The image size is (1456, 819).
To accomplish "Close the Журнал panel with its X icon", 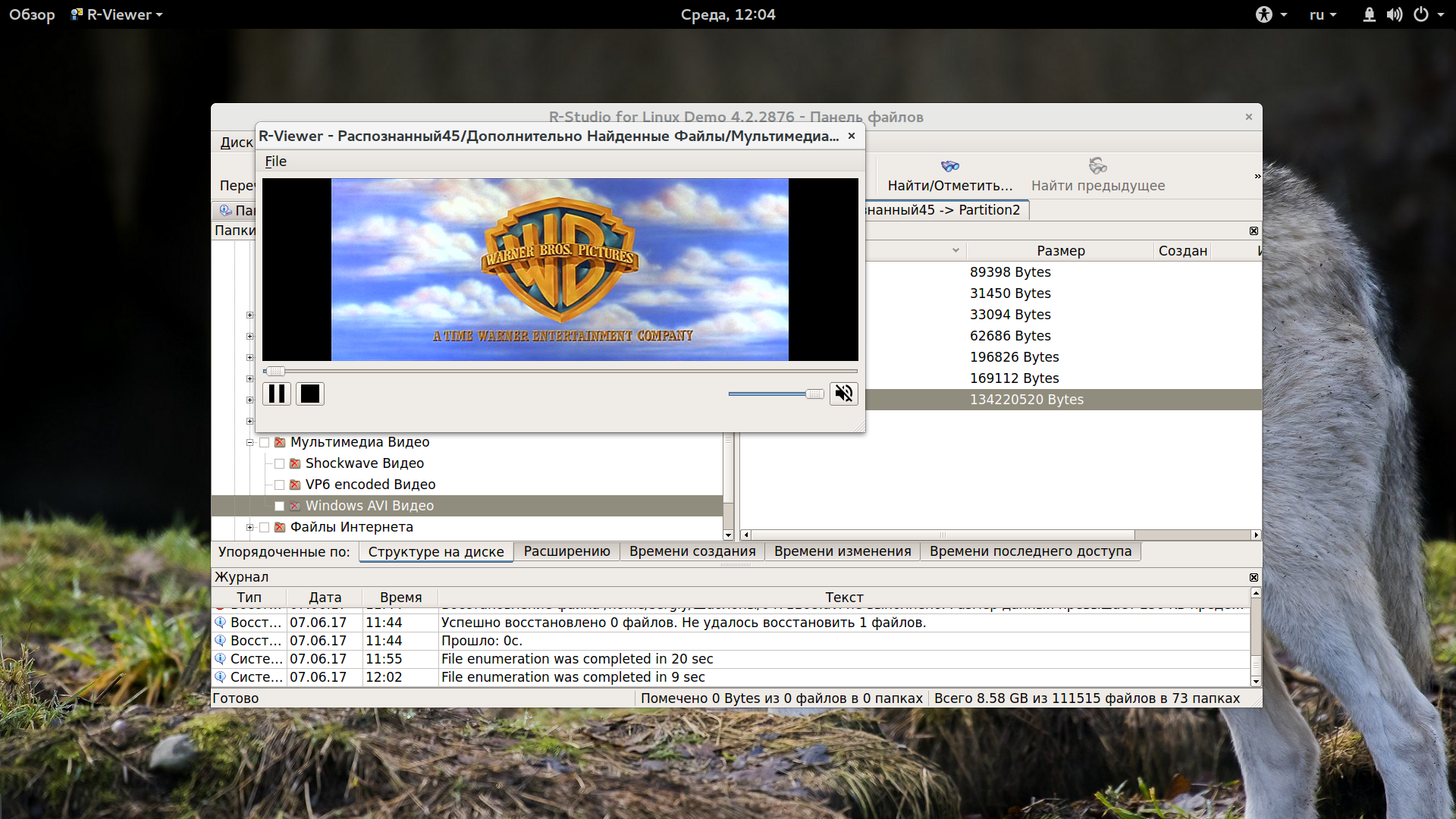I will 1254,577.
